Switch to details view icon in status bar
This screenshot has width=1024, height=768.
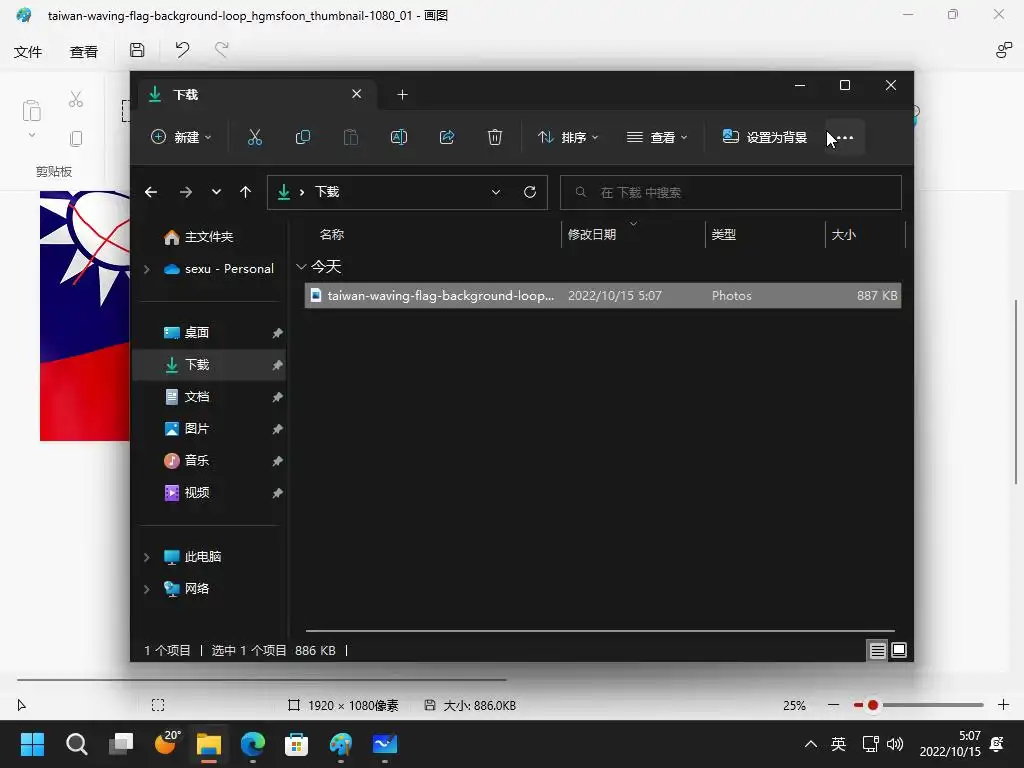pos(878,650)
